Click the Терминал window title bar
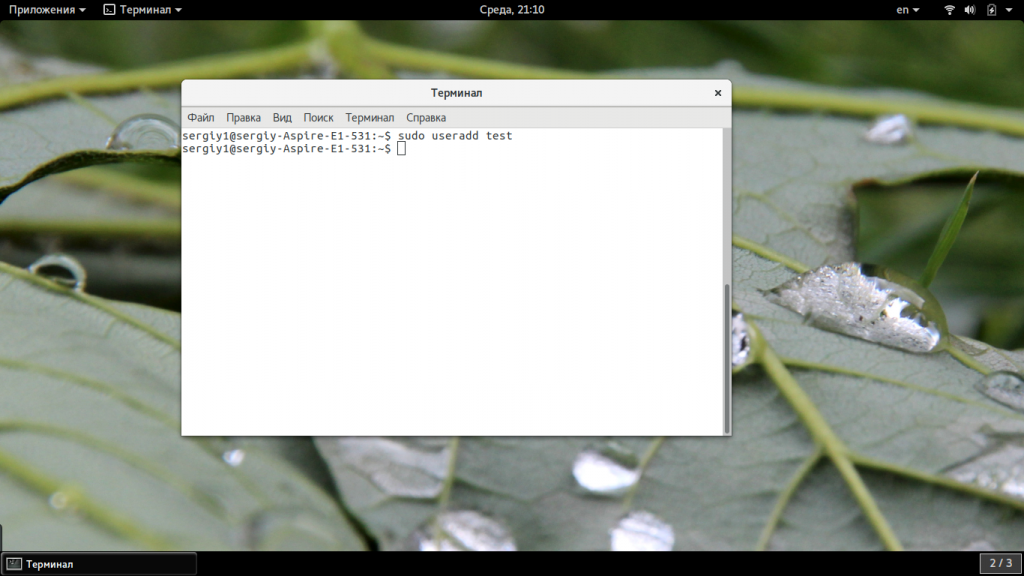This screenshot has width=1024, height=576. pyautogui.click(x=456, y=93)
